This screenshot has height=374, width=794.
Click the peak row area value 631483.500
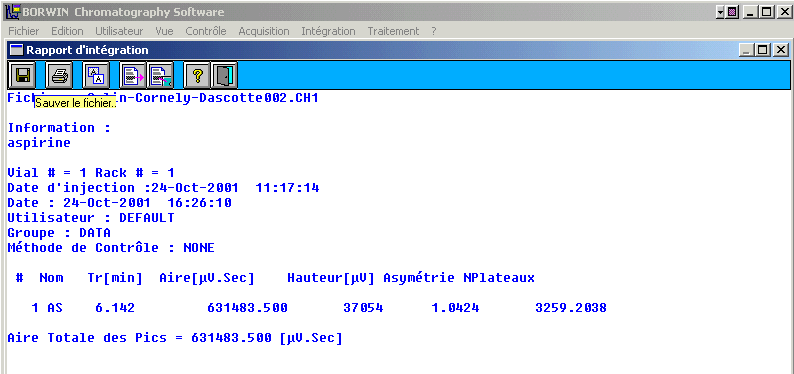pyautogui.click(x=247, y=308)
